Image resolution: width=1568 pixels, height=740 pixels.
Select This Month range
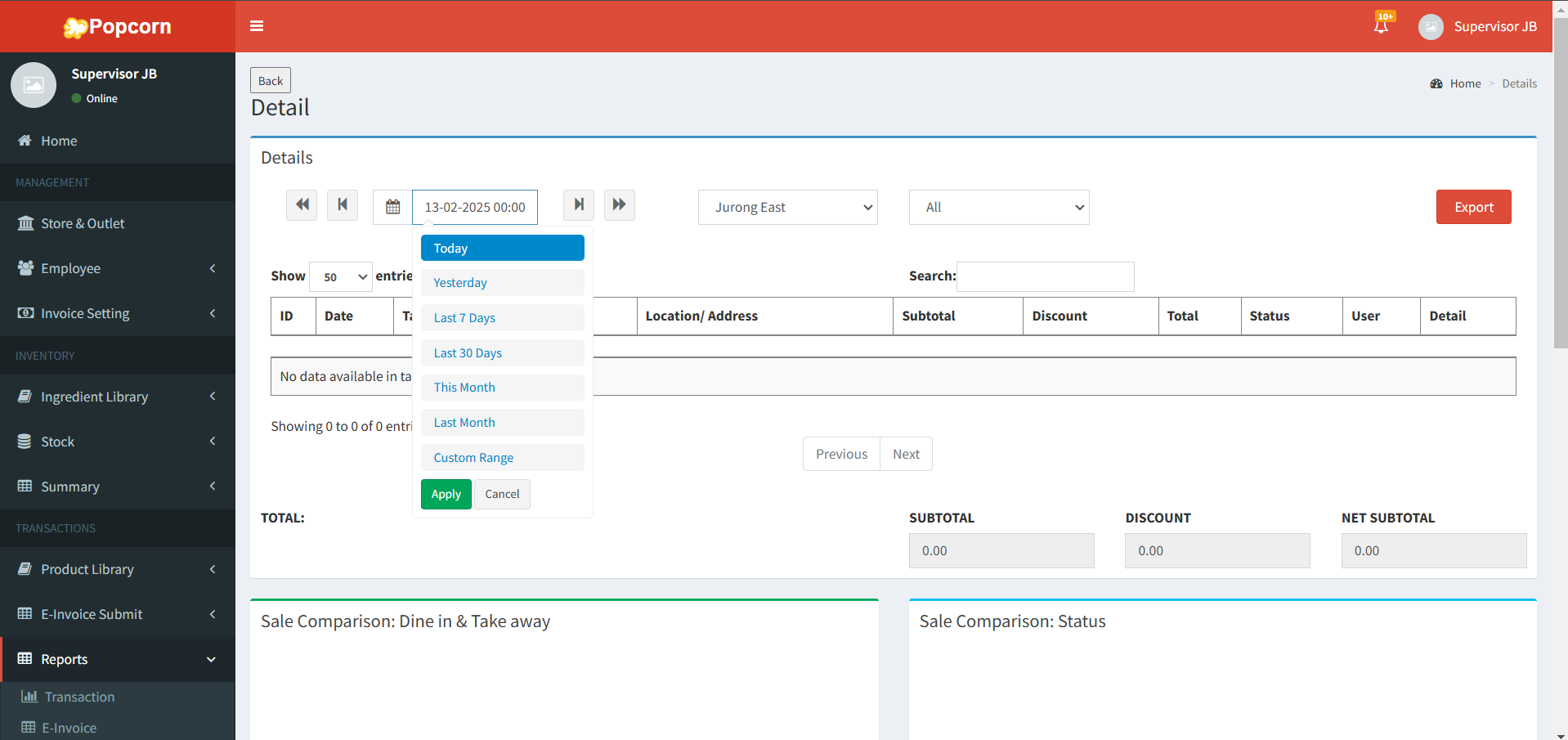click(503, 387)
